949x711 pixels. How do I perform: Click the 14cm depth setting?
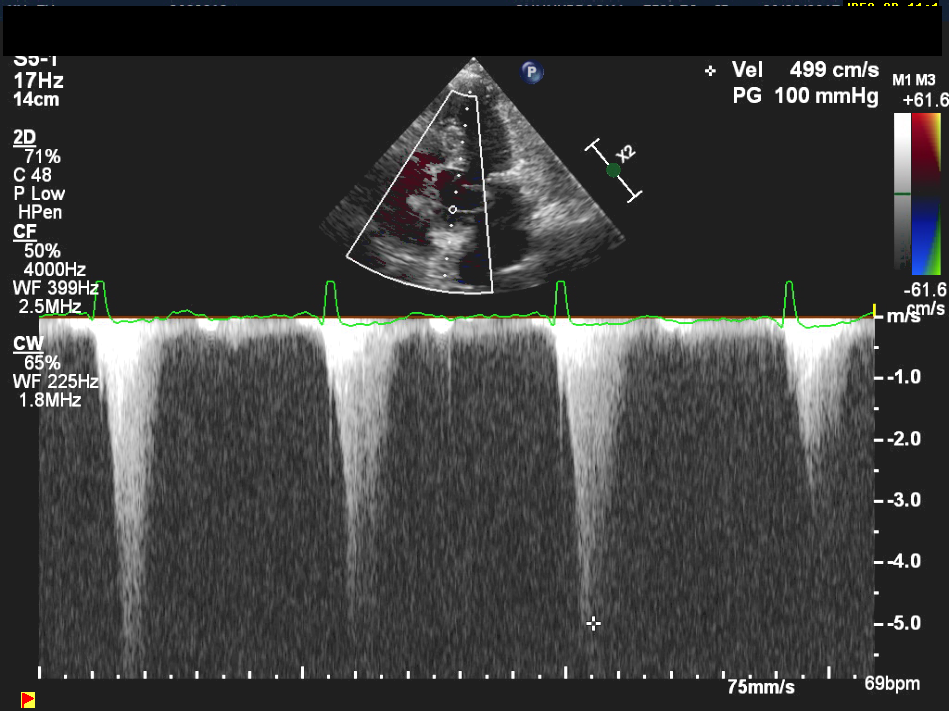pyautogui.click(x=37, y=100)
